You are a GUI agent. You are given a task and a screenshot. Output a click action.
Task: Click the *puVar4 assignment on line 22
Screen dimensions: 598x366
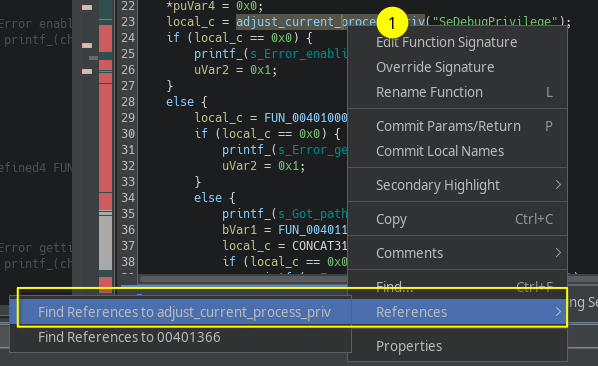pyautogui.click(x=214, y=6)
